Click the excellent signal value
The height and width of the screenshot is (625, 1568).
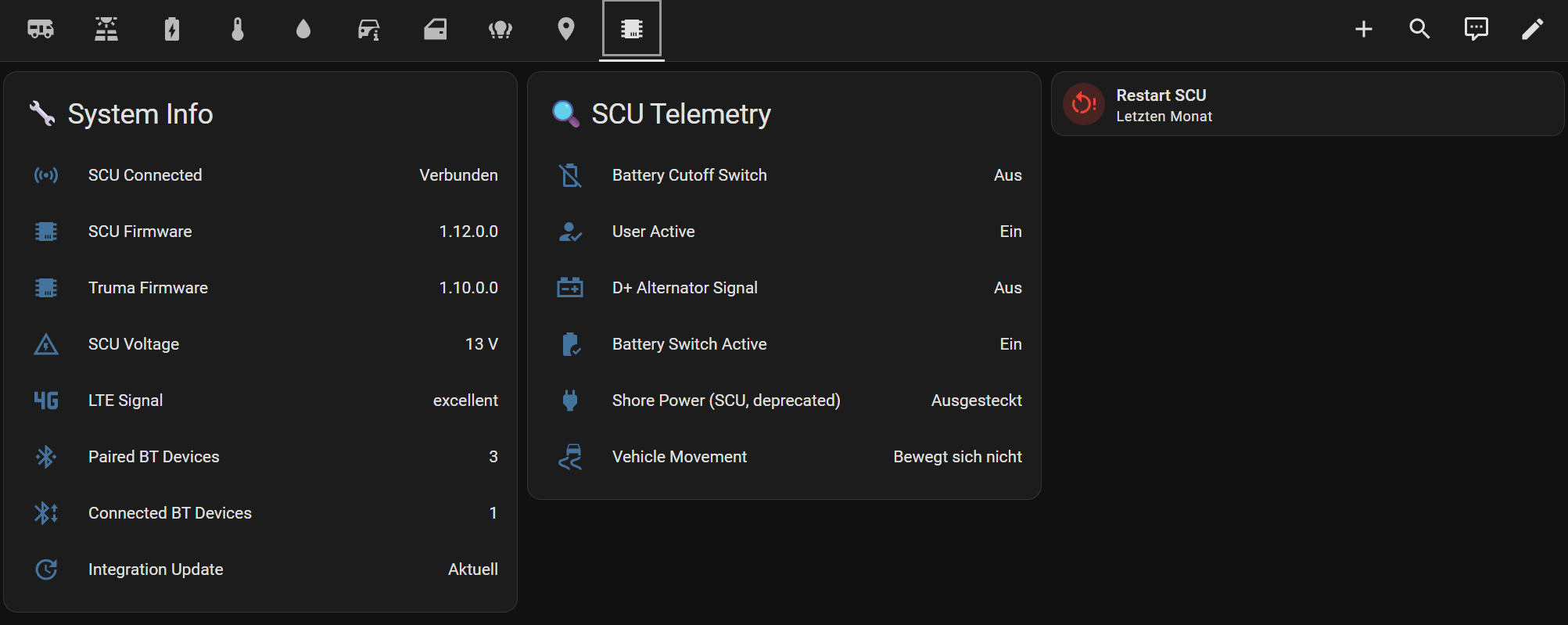point(465,401)
